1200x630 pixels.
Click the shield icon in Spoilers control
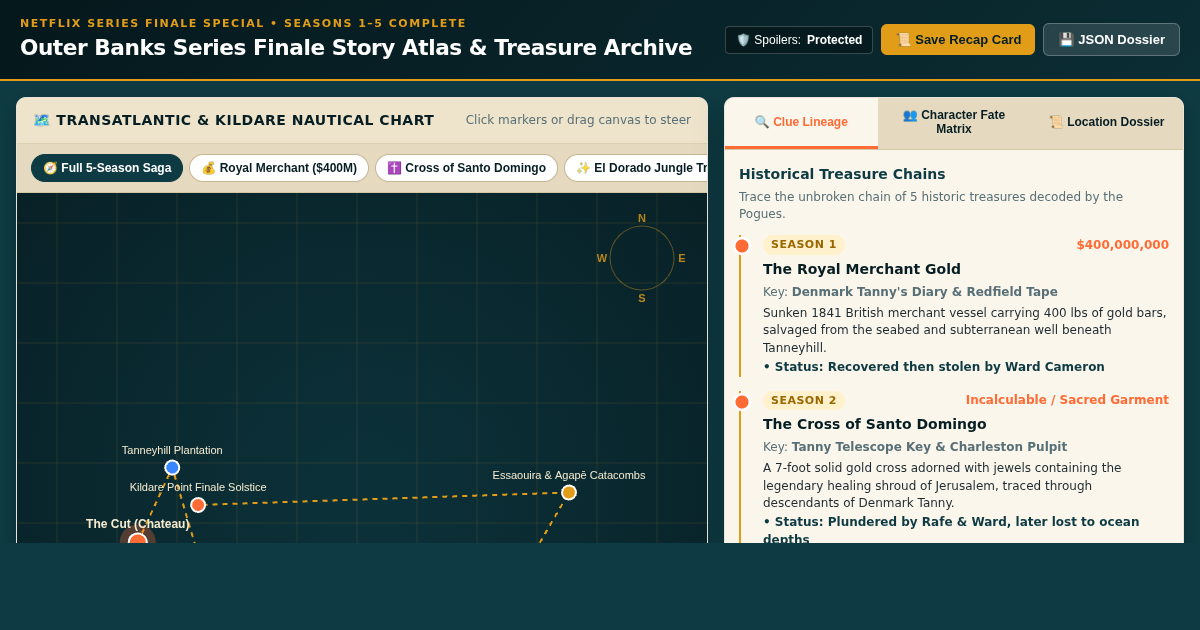coord(743,40)
